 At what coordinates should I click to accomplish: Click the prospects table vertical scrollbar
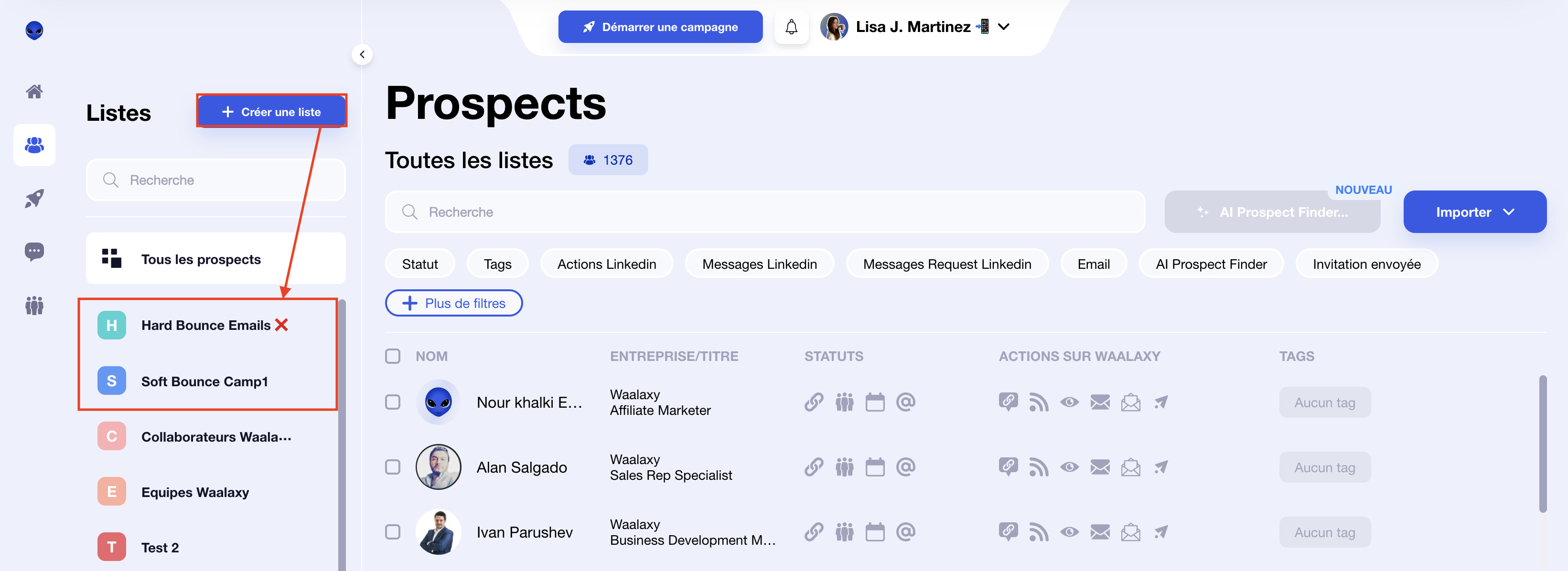point(1542,444)
